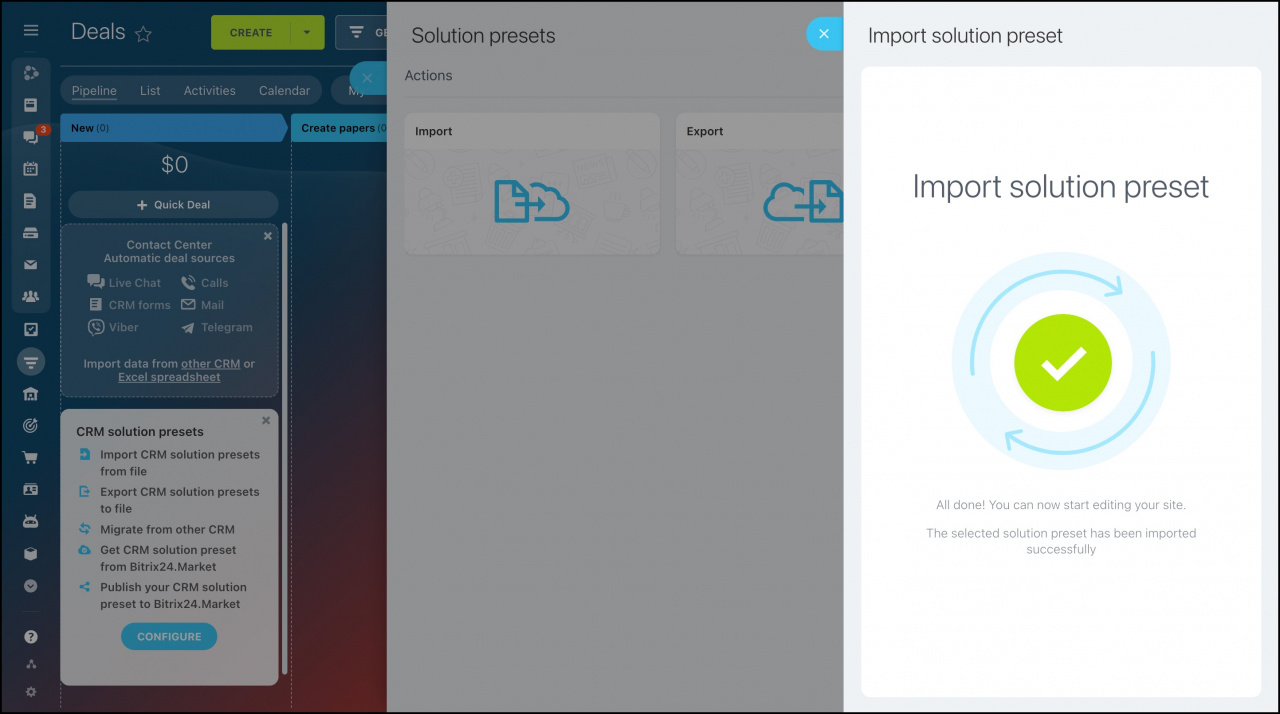
Task: Switch to the Activities tab
Action: click(210, 91)
